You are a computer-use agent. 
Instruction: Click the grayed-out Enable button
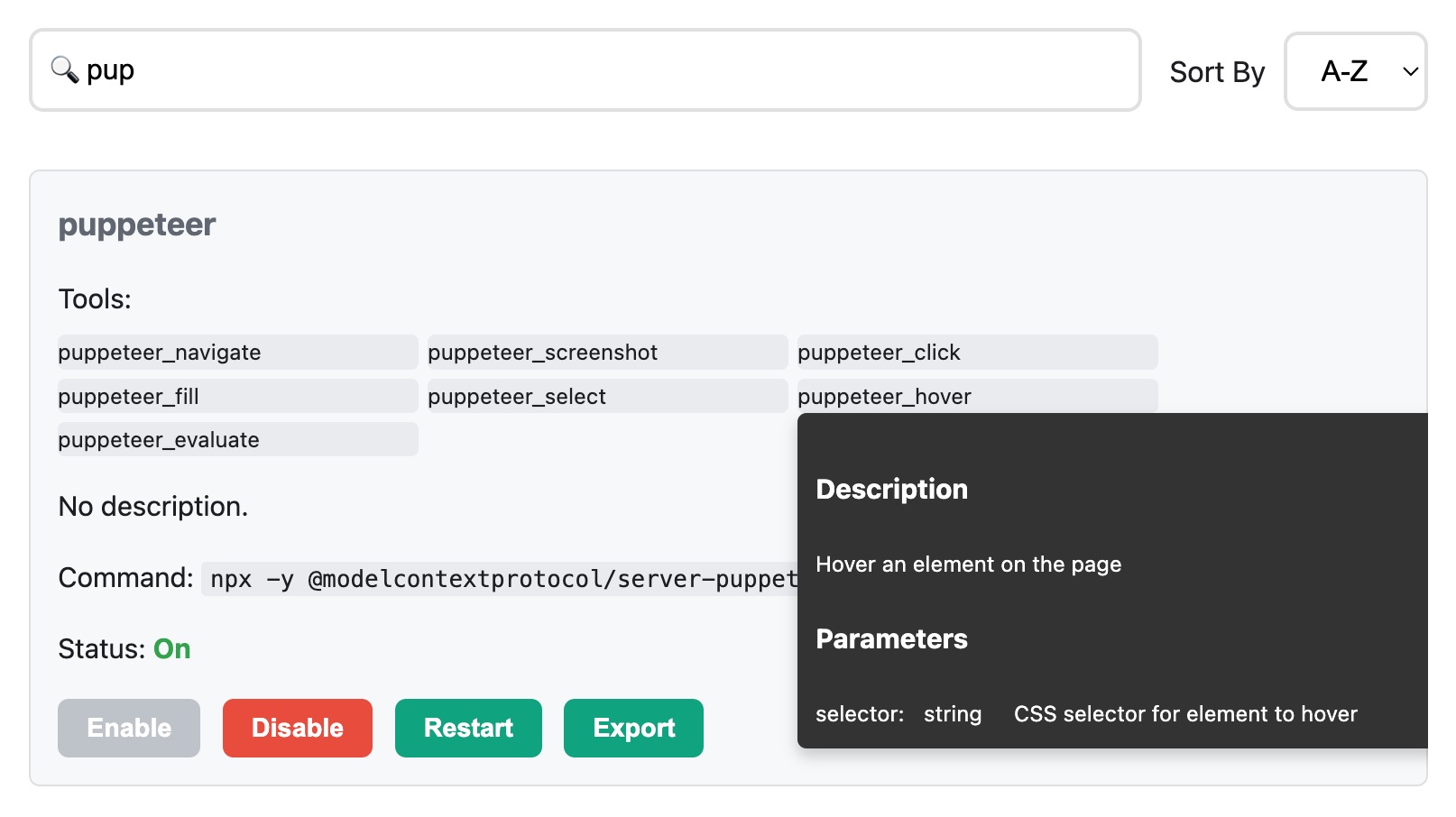click(x=129, y=728)
